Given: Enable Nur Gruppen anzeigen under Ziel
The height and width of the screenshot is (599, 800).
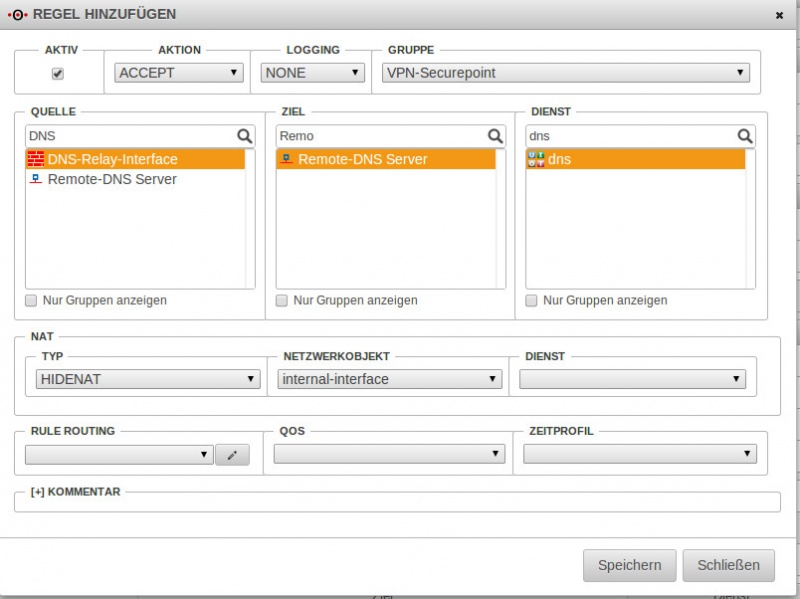Looking at the screenshot, I should [282, 300].
